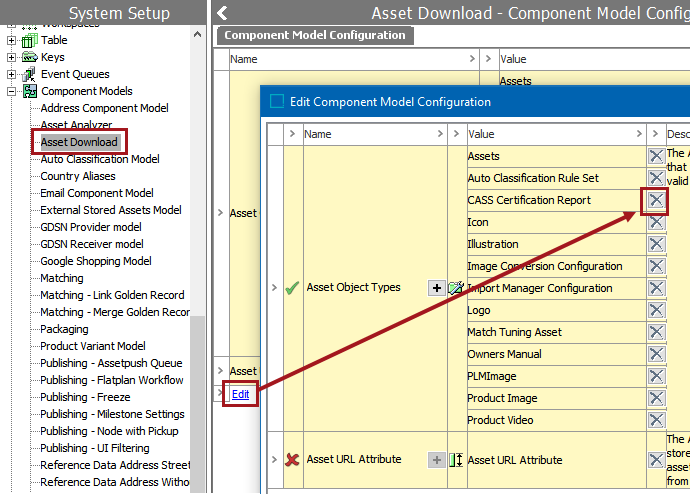The height and width of the screenshot is (494, 690).
Task: Remove the Logo value via X icon
Action: click(656, 310)
